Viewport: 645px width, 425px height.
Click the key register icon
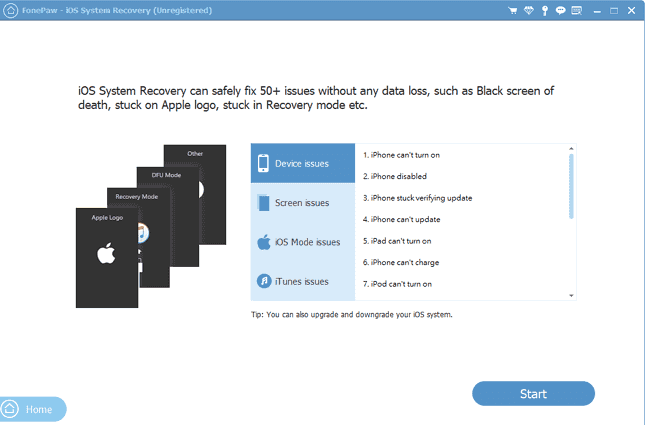546,10
